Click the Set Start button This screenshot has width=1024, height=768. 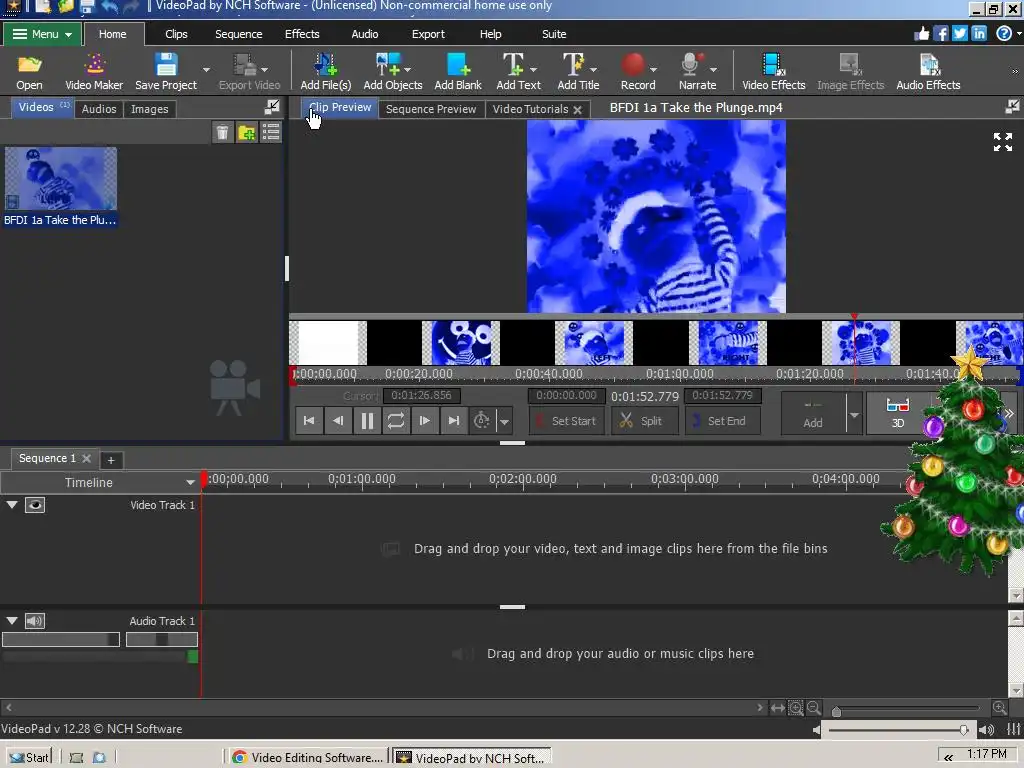coord(566,421)
